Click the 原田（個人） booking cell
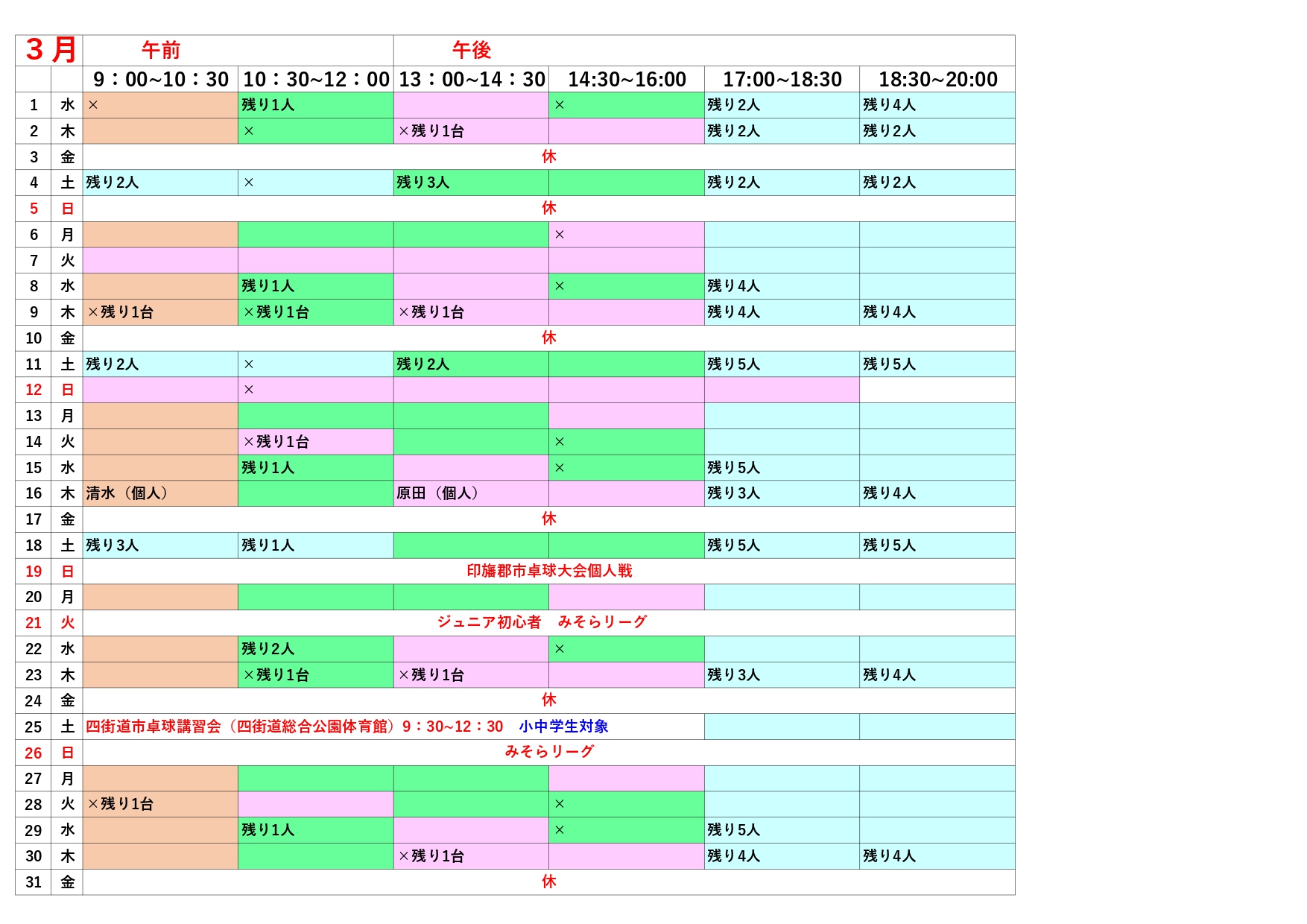Image resolution: width=1307 pixels, height=924 pixels. point(437,493)
